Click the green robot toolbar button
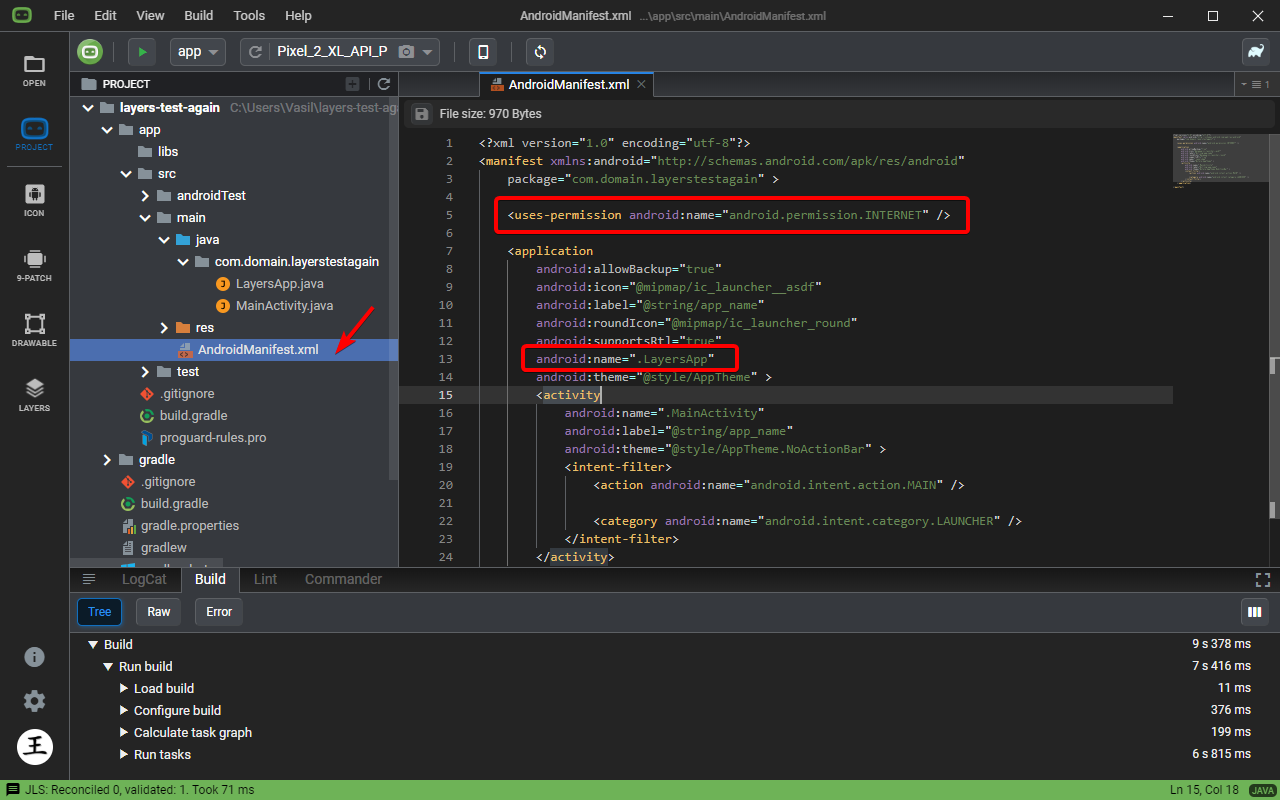The width and height of the screenshot is (1280, 800). pyautogui.click(x=90, y=52)
